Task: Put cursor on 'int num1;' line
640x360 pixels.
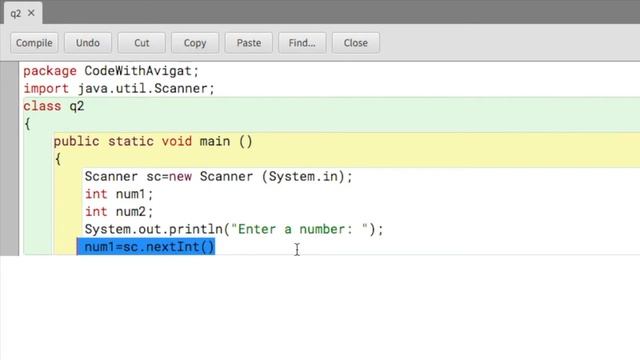Action: [119, 194]
